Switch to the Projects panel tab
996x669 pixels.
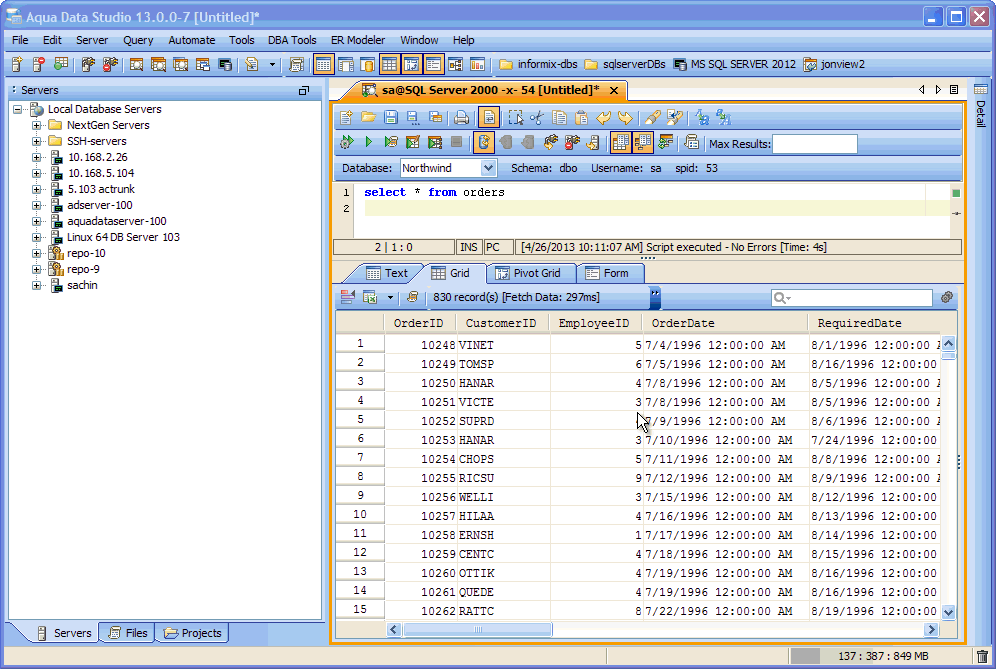tap(192, 633)
